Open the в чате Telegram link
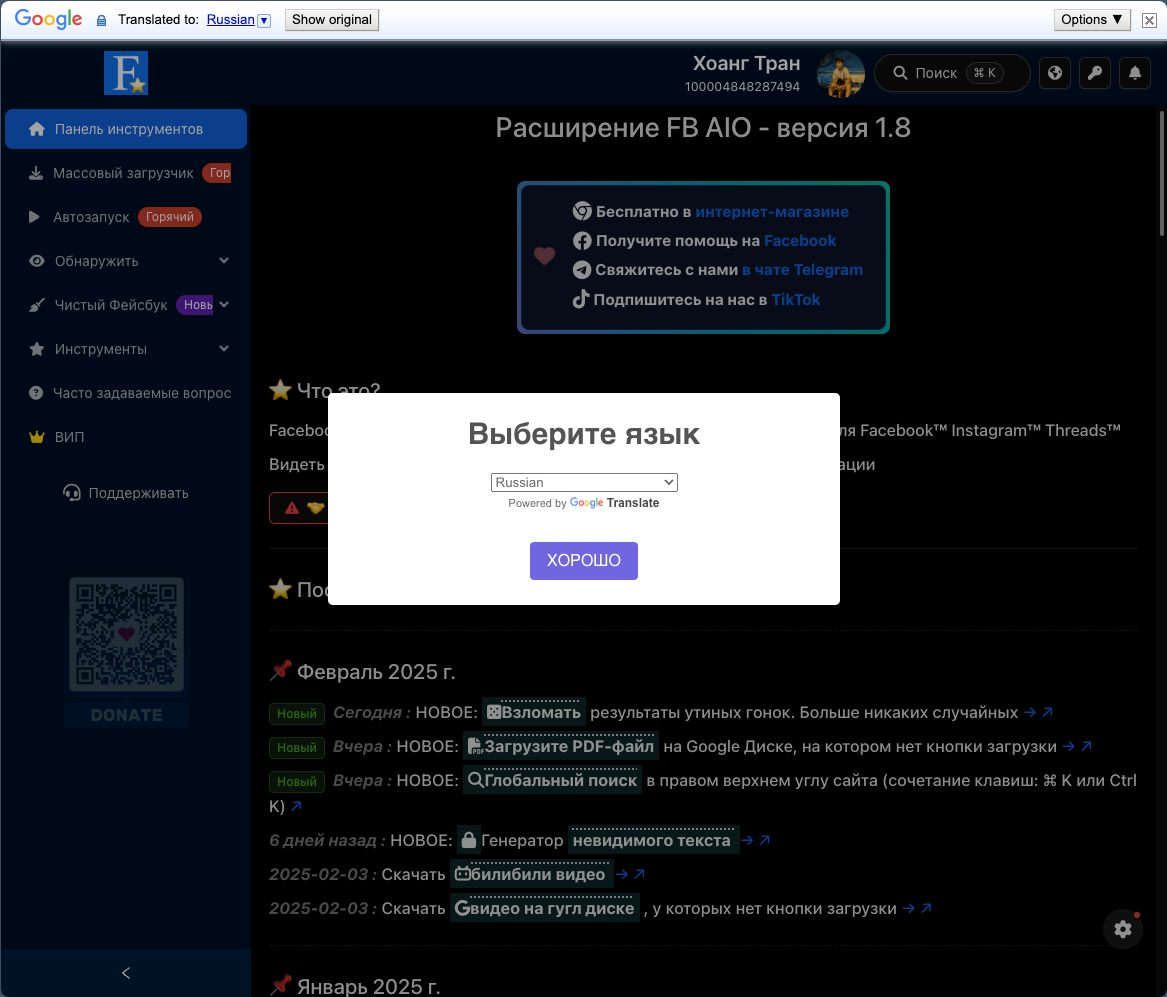This screenshot has width=1167, height=997. (x=802, y=269)
